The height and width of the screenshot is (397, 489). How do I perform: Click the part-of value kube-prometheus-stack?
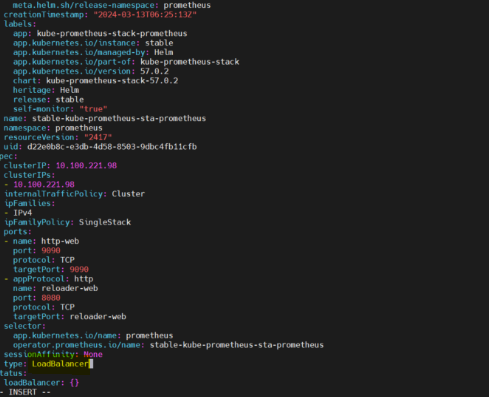pos(190,62)
